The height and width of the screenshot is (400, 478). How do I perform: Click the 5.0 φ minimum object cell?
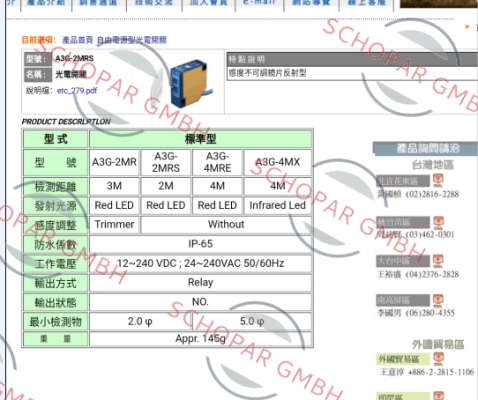(x=252, y=321)
